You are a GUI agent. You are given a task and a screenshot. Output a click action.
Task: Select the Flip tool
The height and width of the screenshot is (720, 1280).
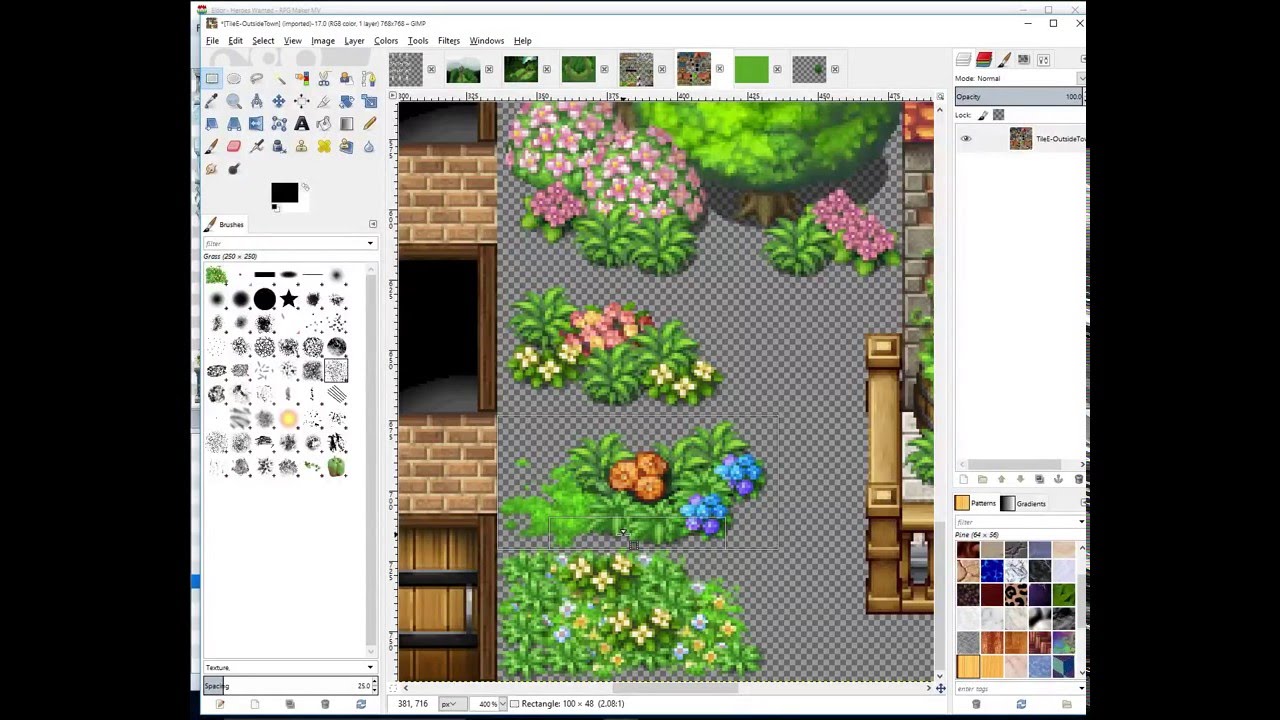[257, 124]
